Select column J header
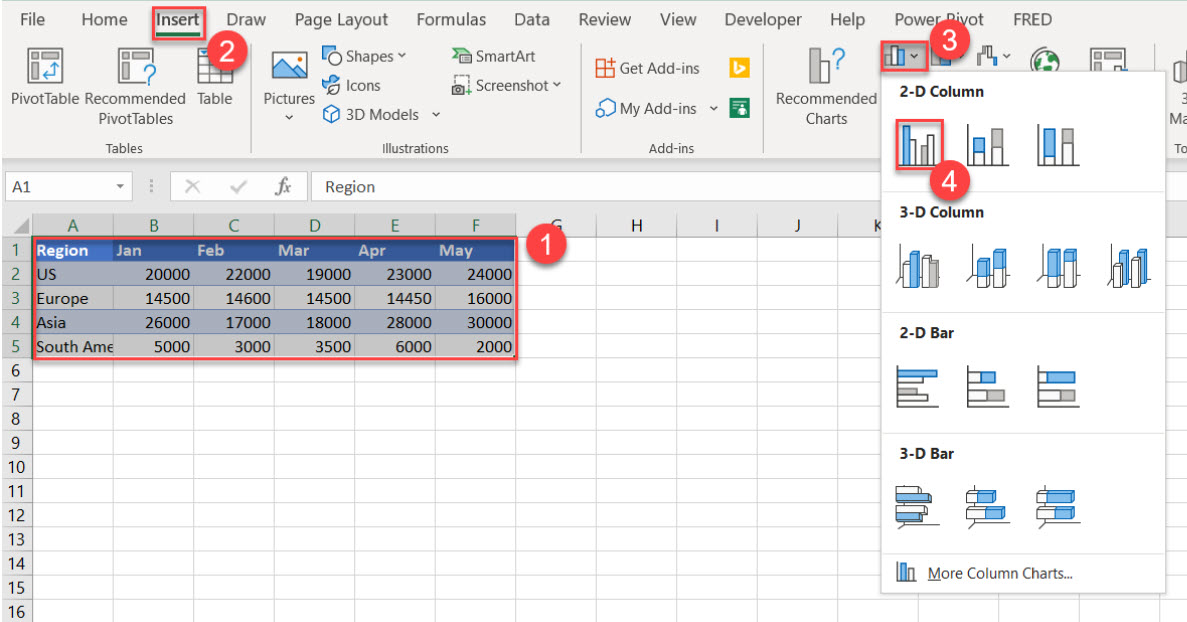This screenshot has height=622, width=1187. (797, 225)
